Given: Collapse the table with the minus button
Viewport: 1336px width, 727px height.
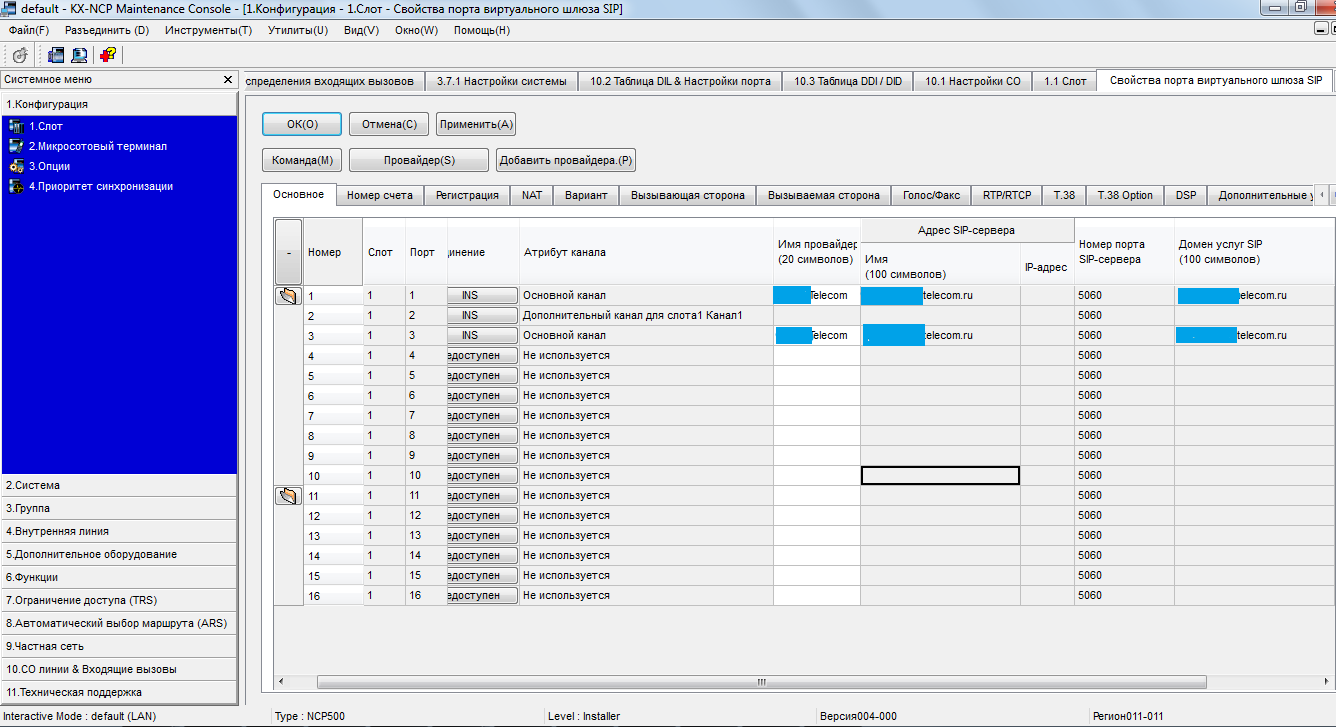Looking at the screenshot, I should 288,253.
